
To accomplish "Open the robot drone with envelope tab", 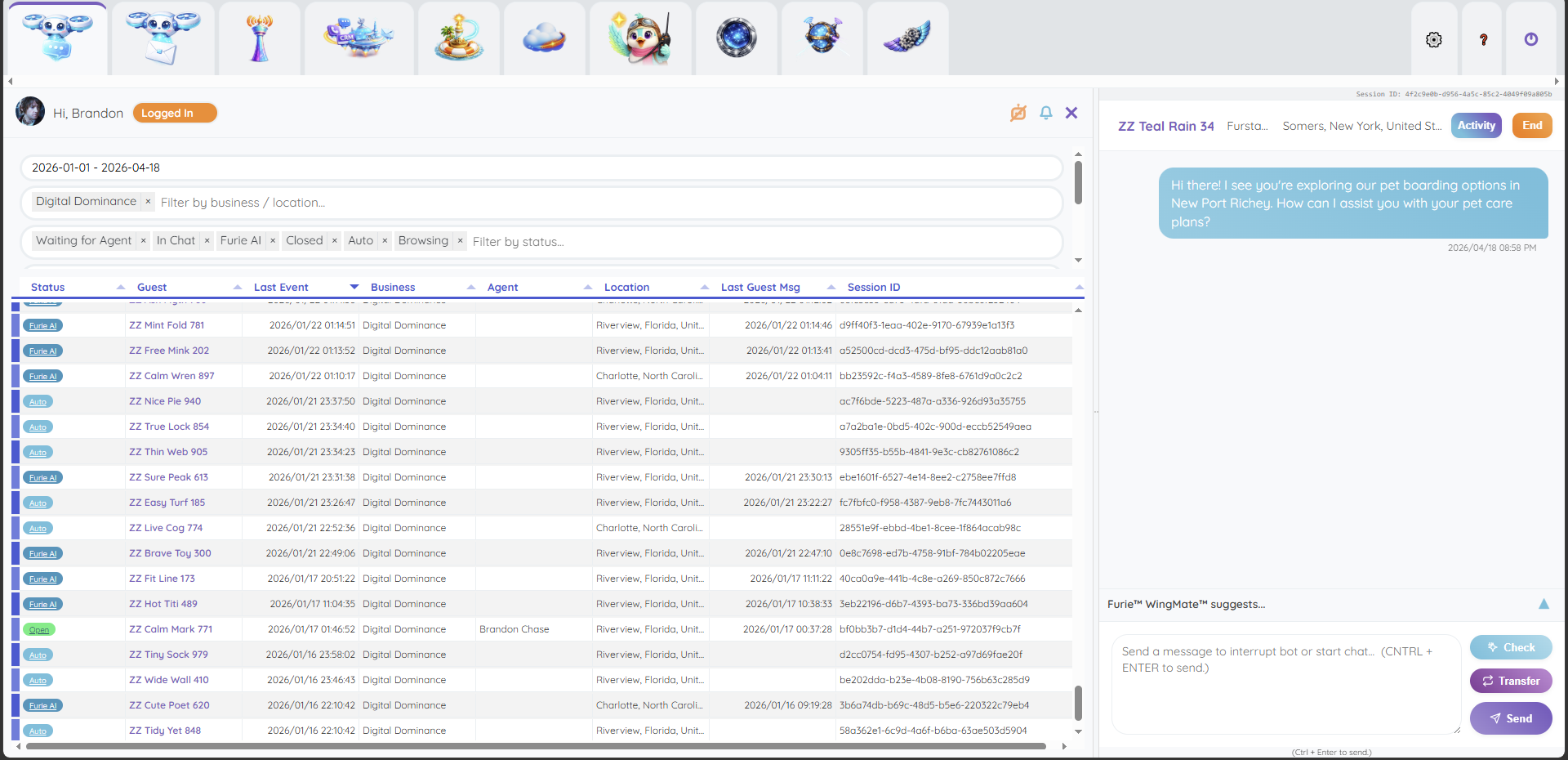I will tap(163, 38).
